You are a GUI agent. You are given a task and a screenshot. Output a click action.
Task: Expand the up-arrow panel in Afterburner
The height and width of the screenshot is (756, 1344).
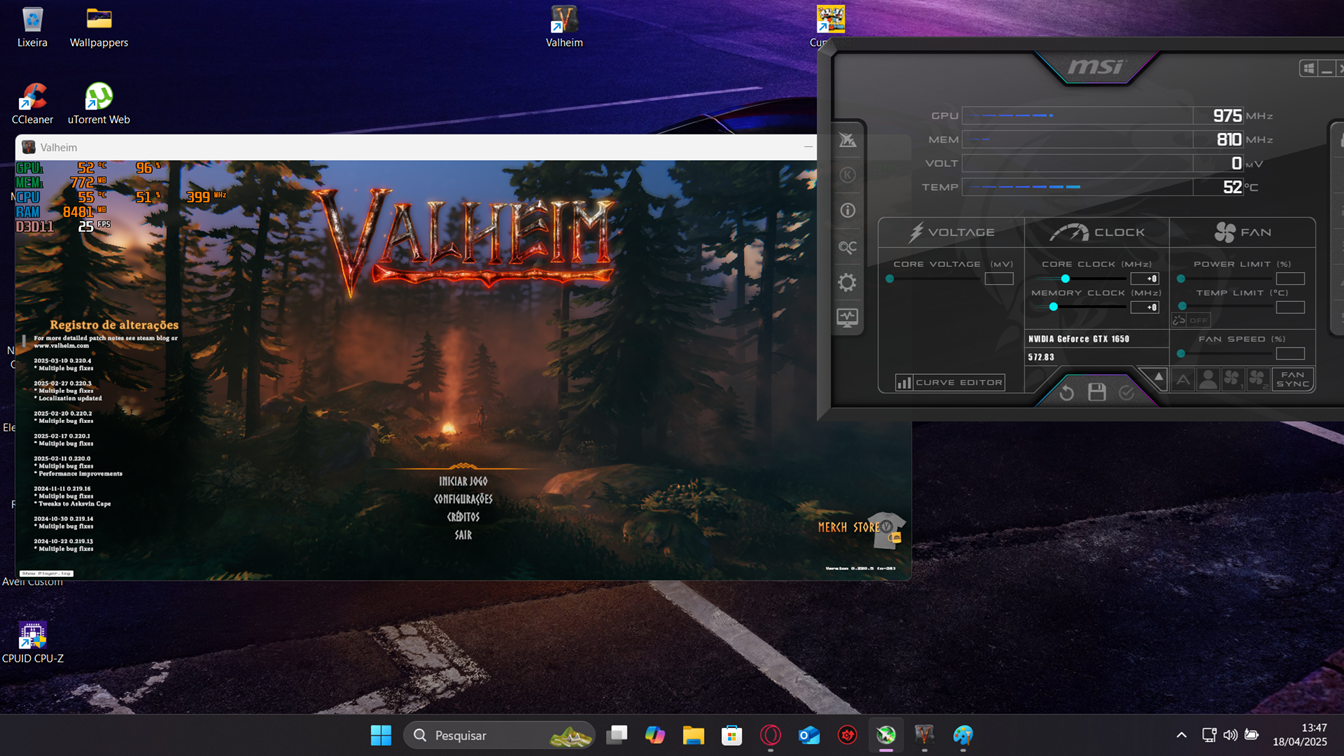pyautogui.click(x=1158, y=378)
